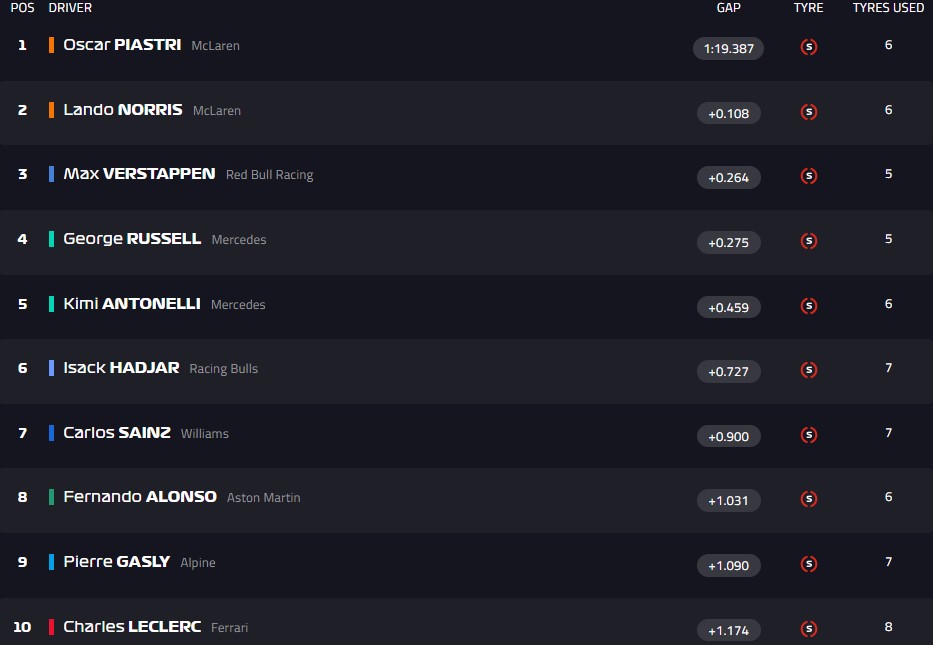The width and height of the screenshot is (933, 645).
Task: Click the 1:19.387 lap time badge
Action: 728,48
